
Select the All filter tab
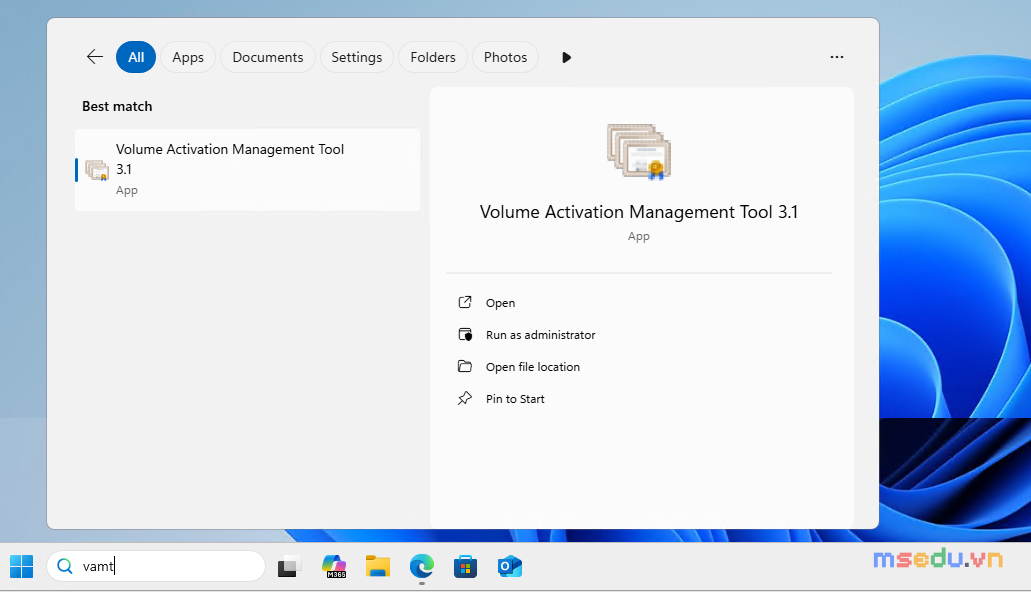click(x=136, y=57)
